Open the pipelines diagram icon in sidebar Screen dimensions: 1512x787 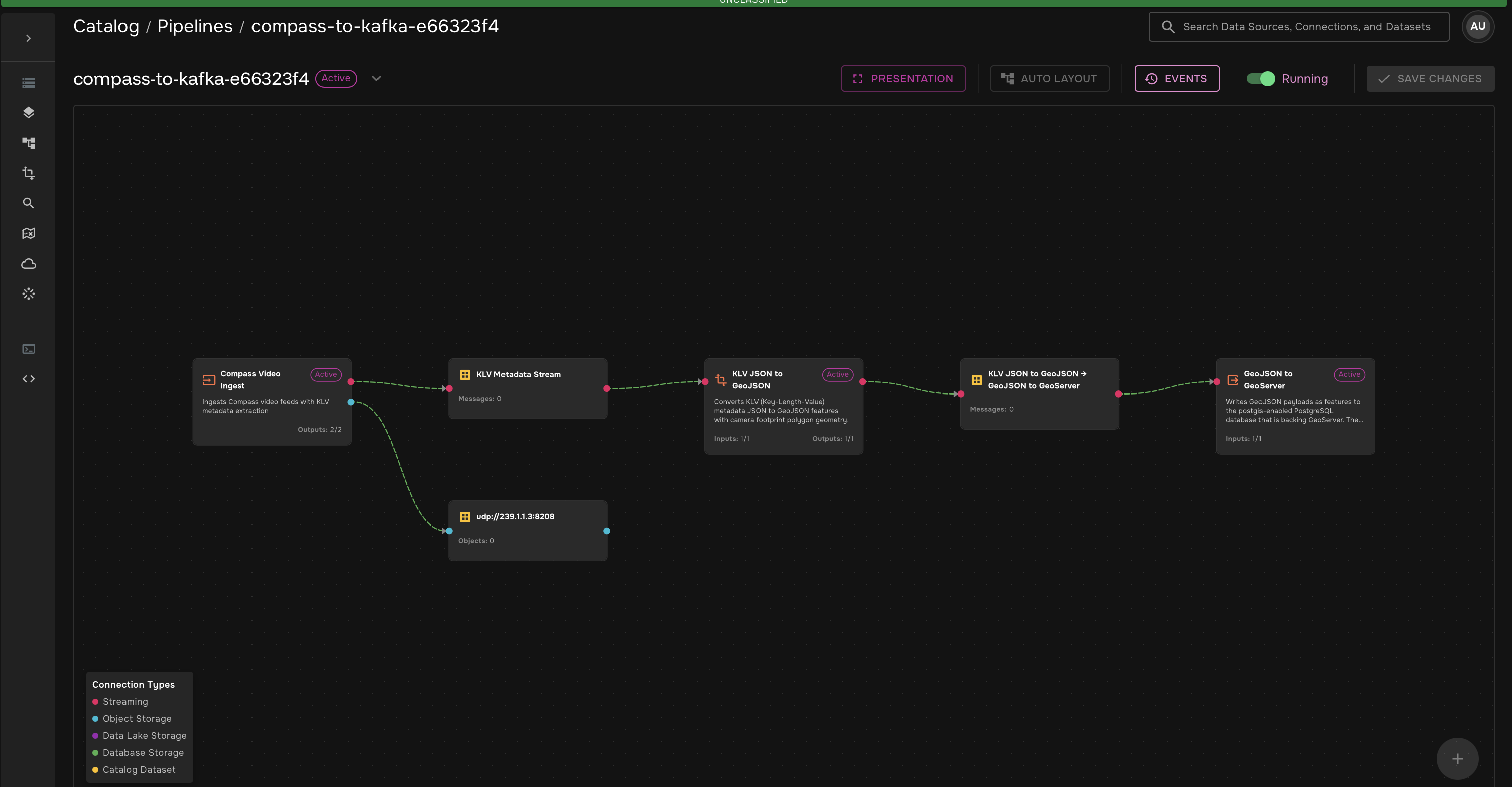(28, 143)
